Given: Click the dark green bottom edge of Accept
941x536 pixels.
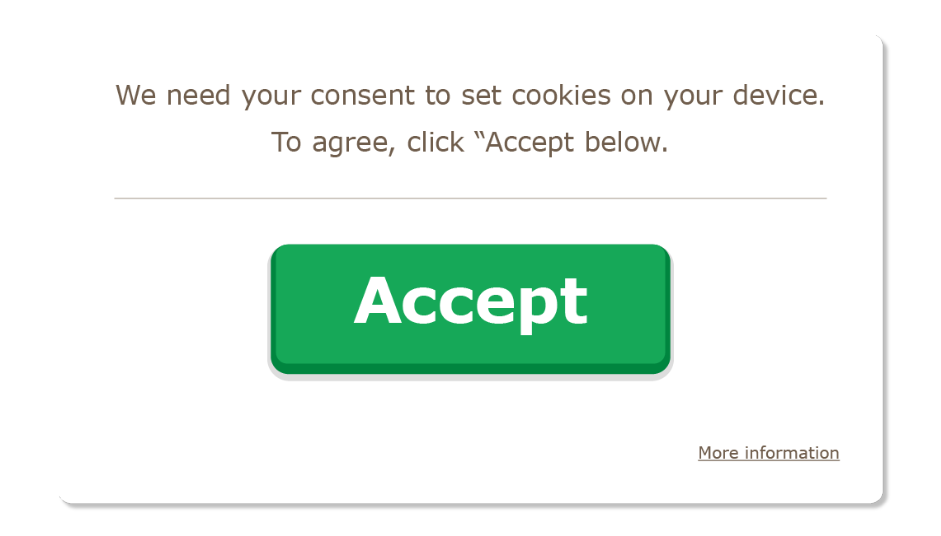Looking at the screenshot, I should [x=470, y=367].
